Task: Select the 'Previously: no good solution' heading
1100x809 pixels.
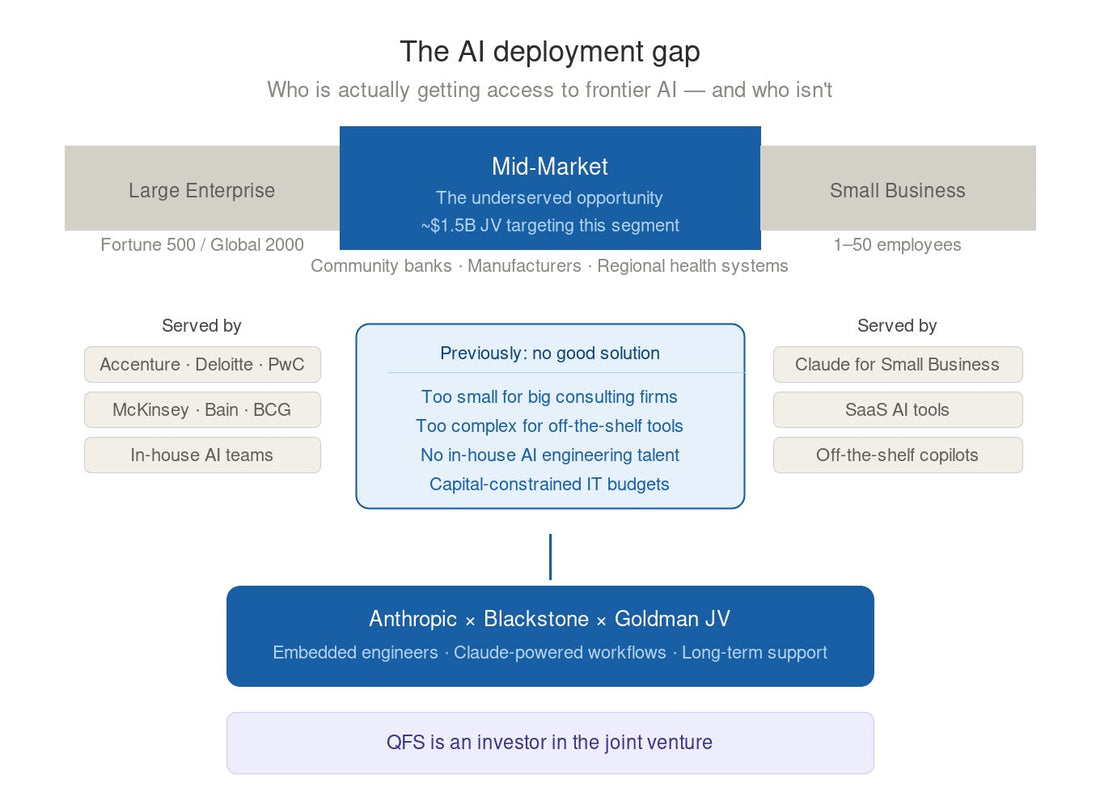Action: click(550, 353)
